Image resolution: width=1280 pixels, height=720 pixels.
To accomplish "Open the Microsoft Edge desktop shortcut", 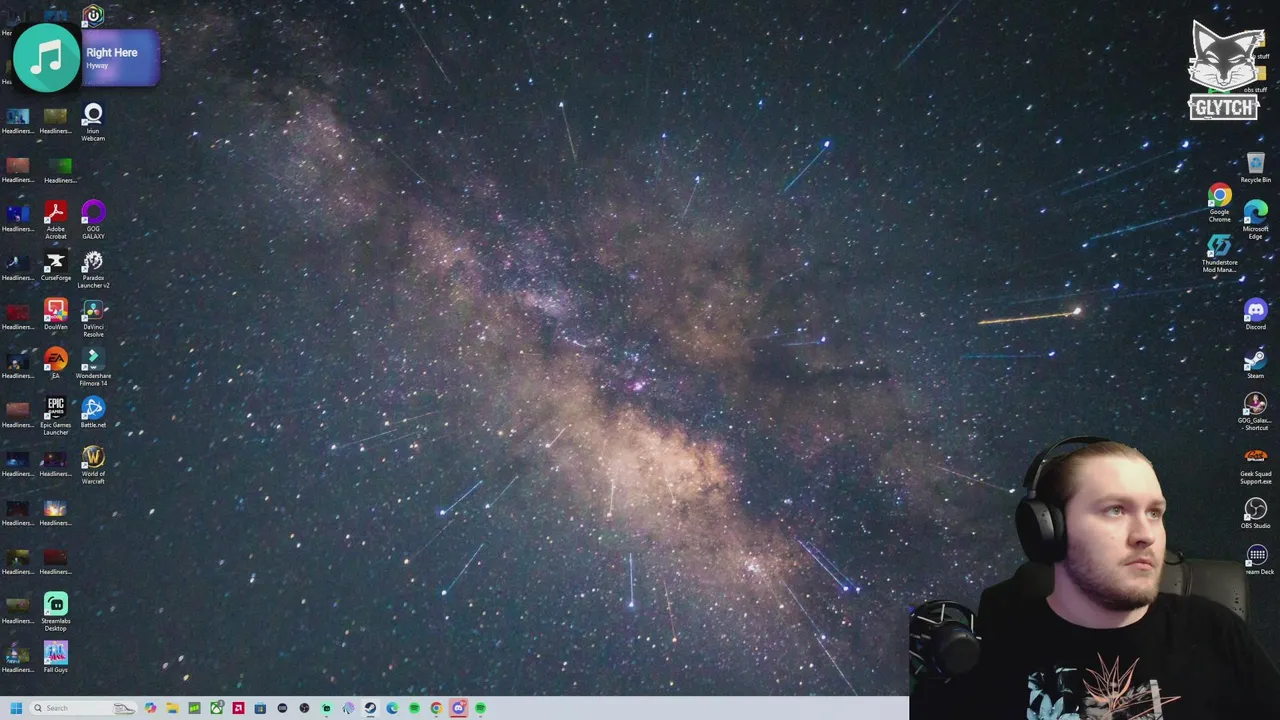I will [x=1255, y=219].
